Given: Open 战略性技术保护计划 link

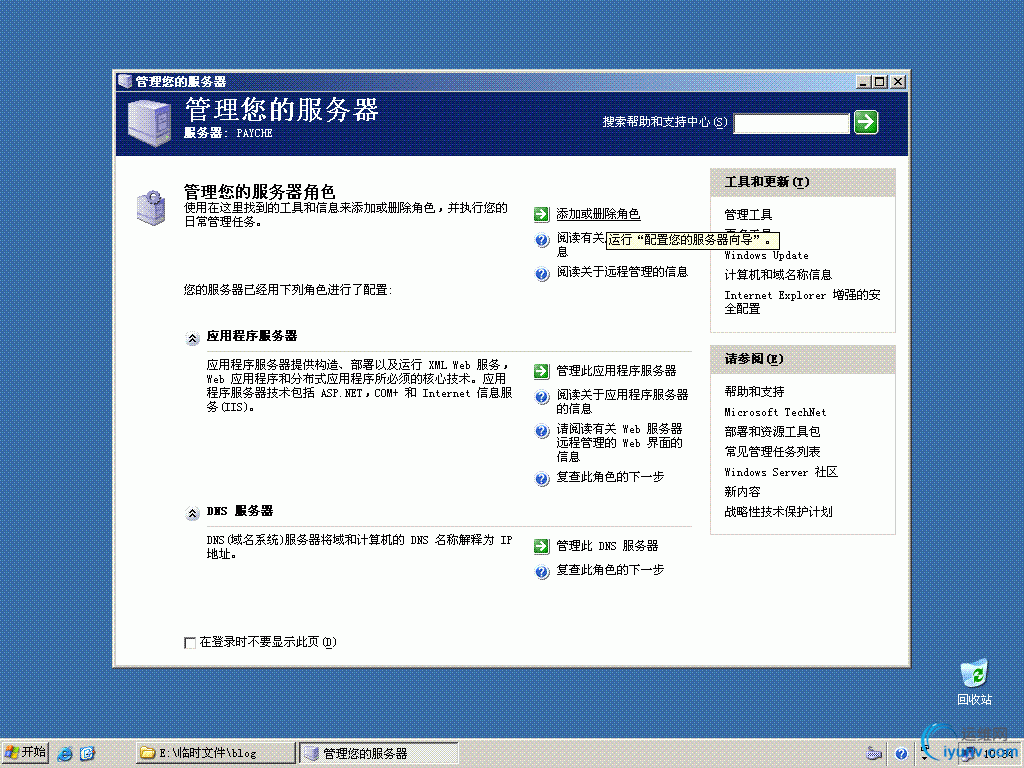Looking at the screenshot, I should 778,512.
